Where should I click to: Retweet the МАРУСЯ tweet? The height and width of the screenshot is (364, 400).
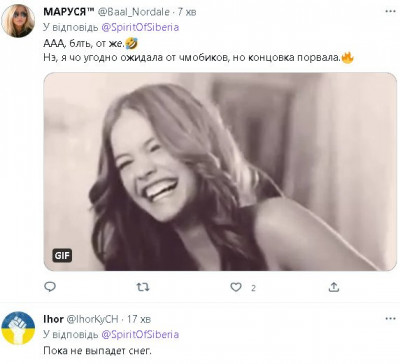[x=143, y=287]
